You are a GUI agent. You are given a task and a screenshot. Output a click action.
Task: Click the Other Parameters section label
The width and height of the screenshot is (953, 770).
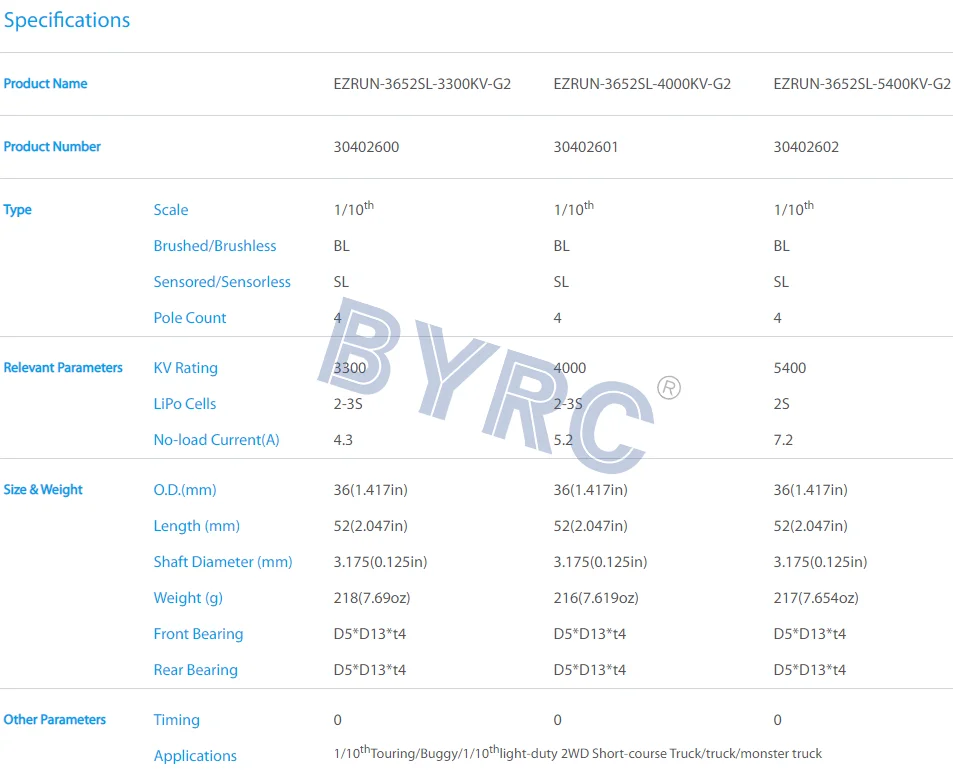(55, 720)
